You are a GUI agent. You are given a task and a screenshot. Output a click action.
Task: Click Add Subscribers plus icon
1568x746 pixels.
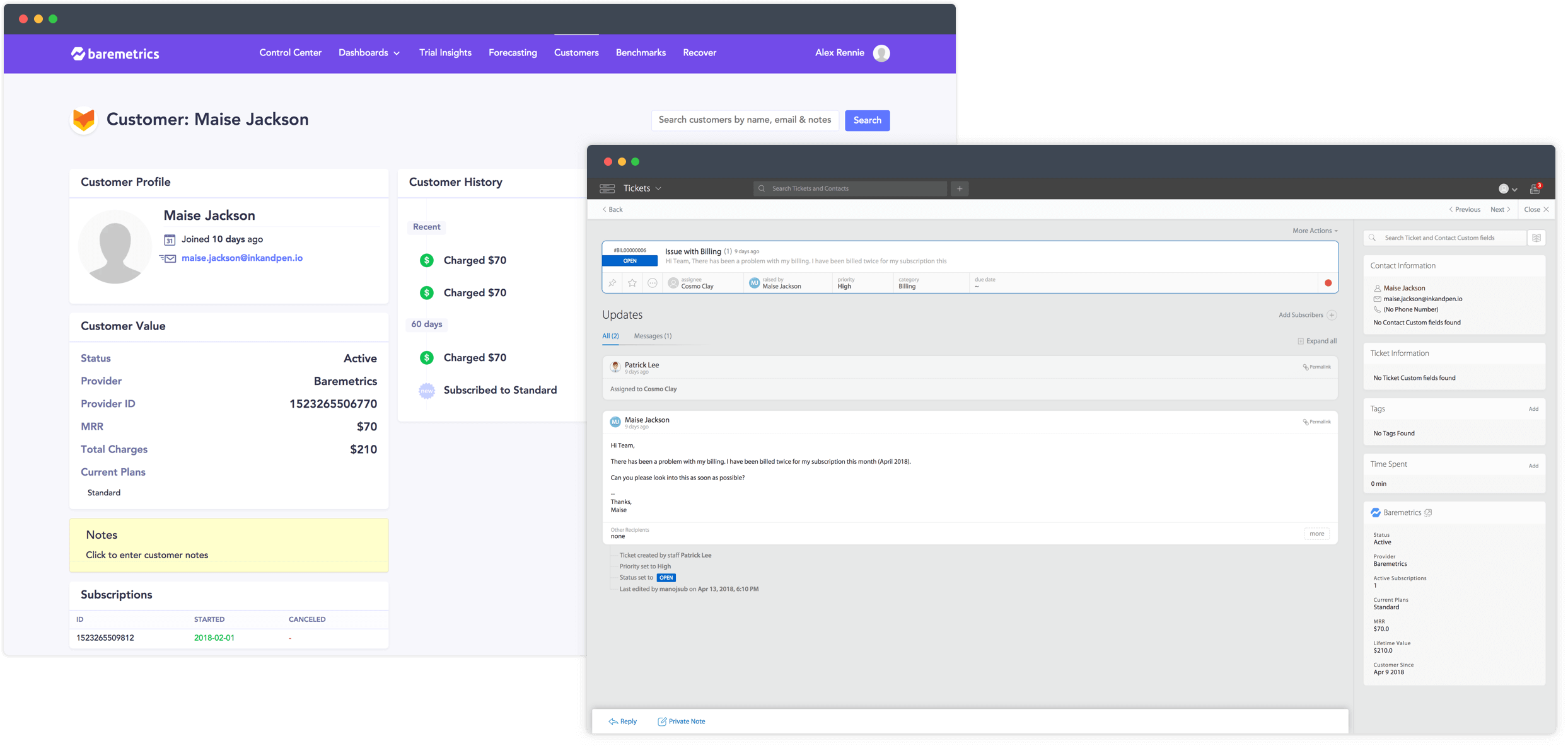pos(1332,315)
